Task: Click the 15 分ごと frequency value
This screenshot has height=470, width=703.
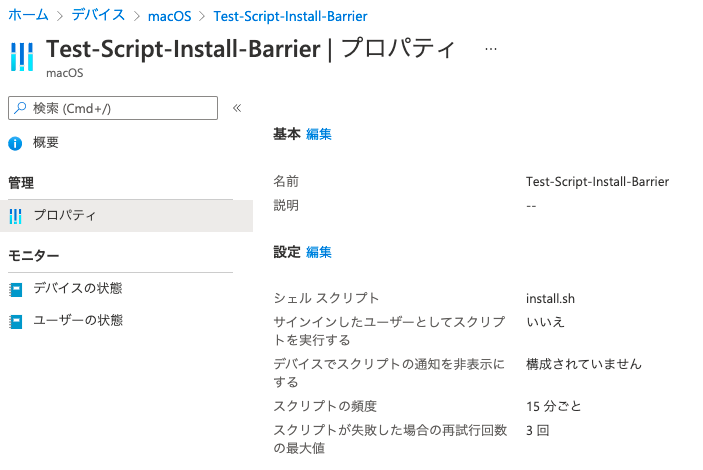Action: point(554,406)
